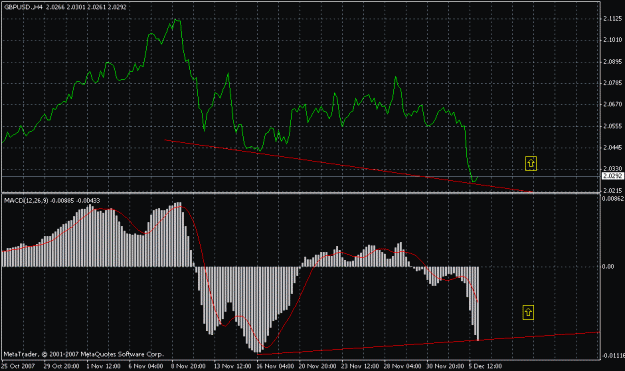Viewport: 625px width, 371px height.
Task: Click the 30 Nov 20:00 time label
Action: (x=445, y=366)
